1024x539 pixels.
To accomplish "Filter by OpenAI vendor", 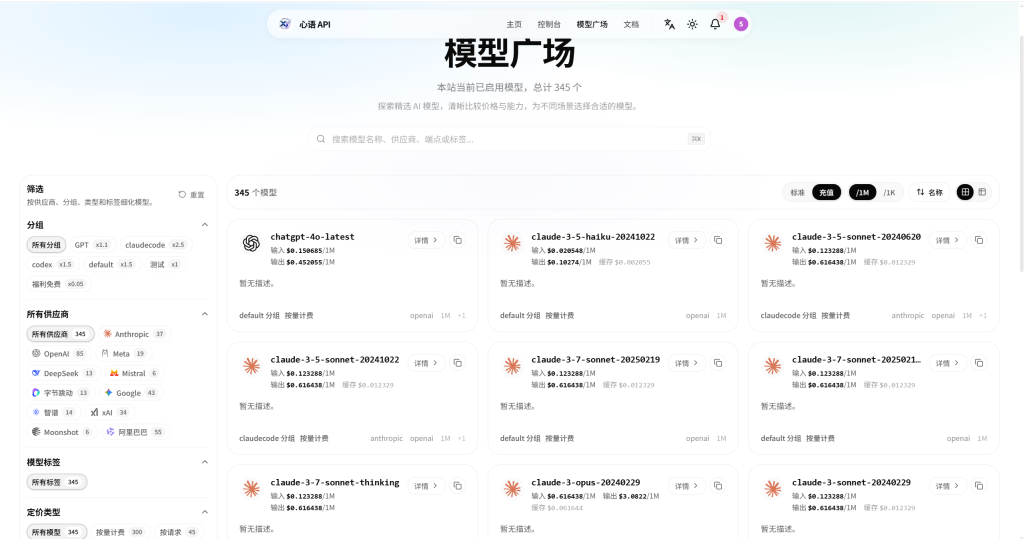I will (58, 353).
